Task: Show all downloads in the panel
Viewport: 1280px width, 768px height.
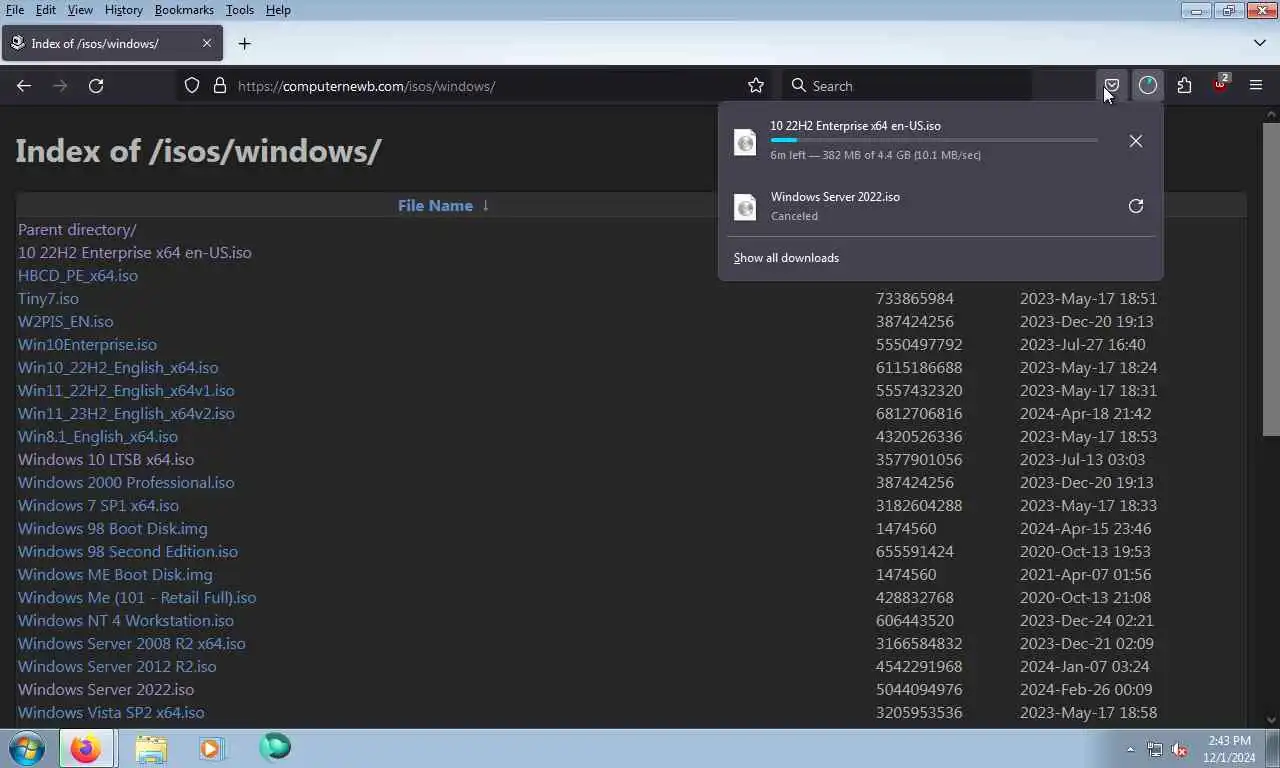Action: click(786, 258)
